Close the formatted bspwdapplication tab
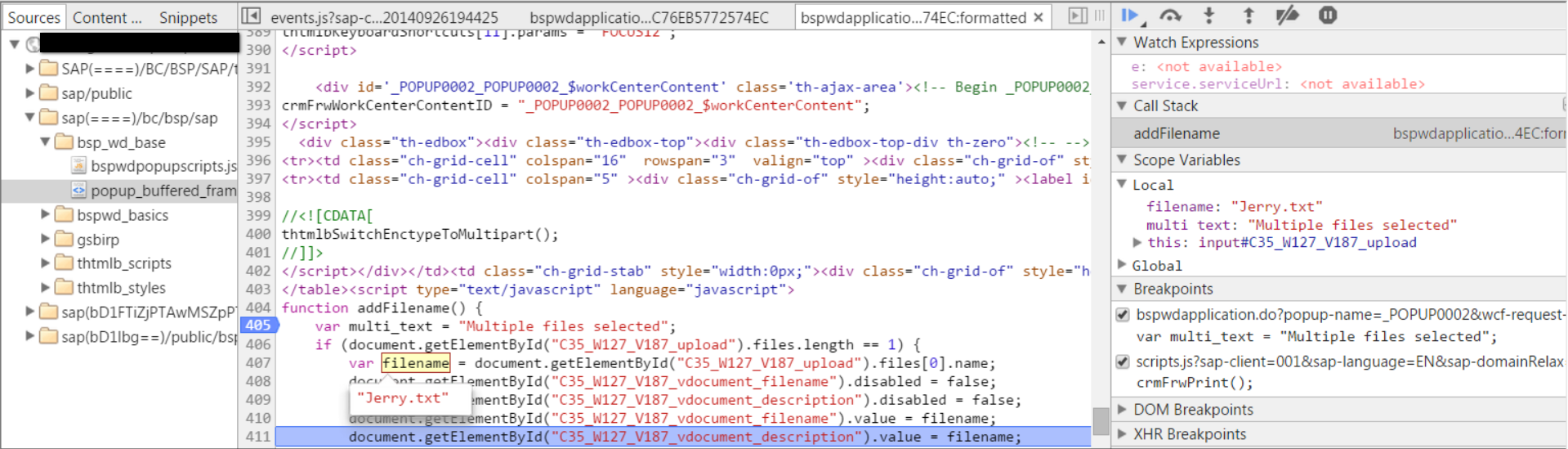The image size is (1568, 449). tap(1038, 17)
